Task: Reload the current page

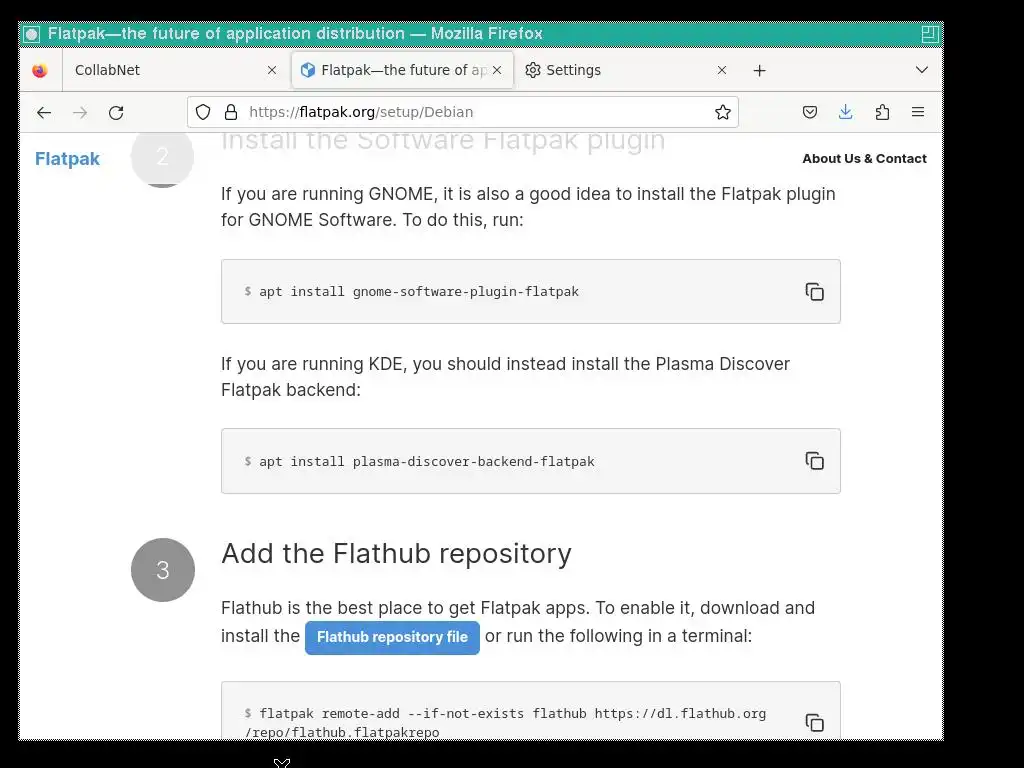Action: 116,112
